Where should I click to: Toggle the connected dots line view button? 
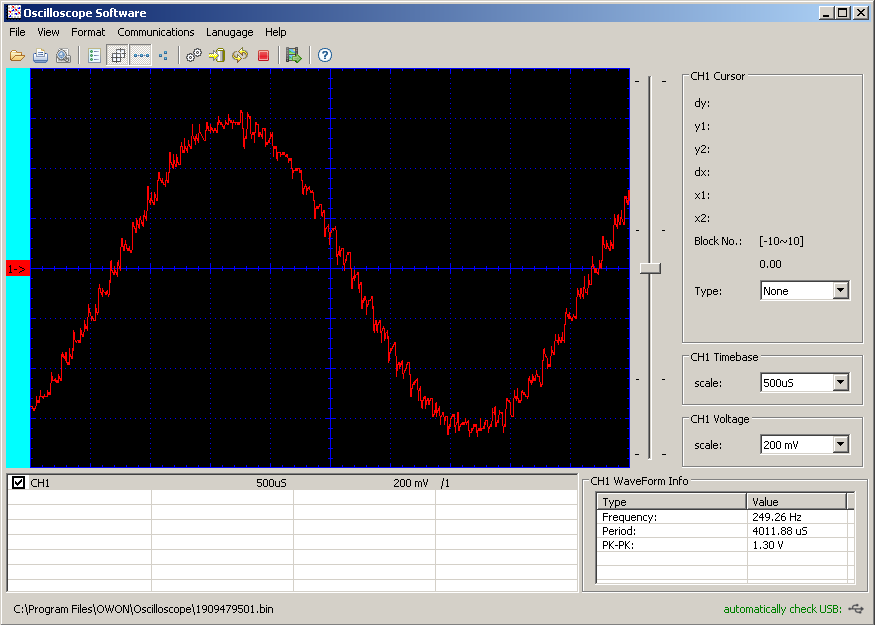point(141,56)
